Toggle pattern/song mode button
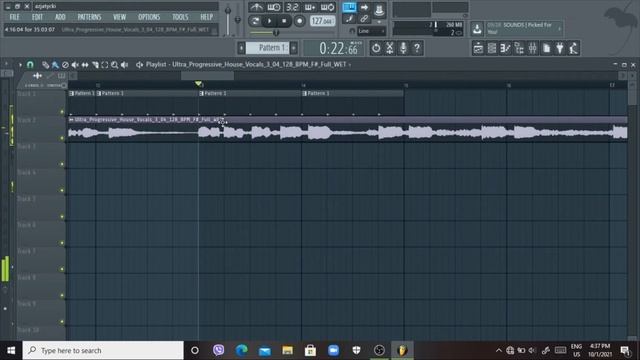 tap(255, 21)
